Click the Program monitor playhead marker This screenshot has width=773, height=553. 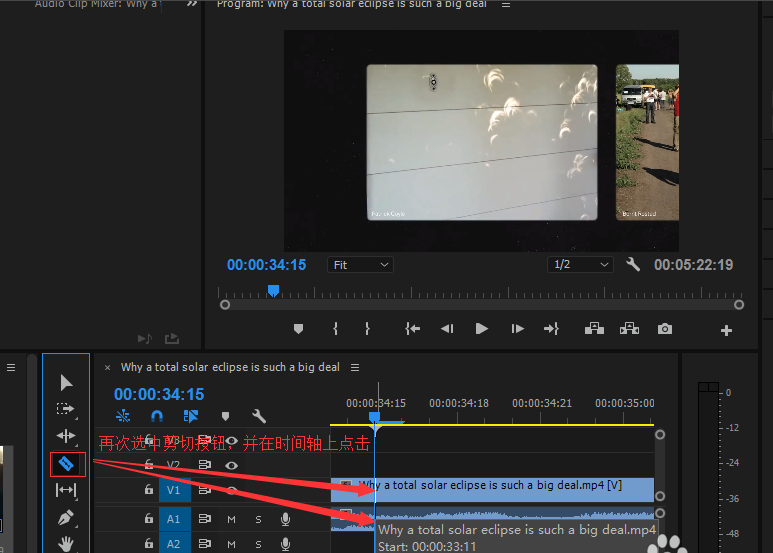click(273, 291)
